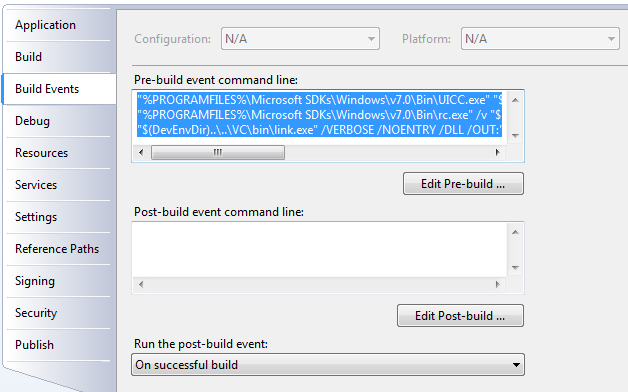Go to the Services tab
628x392 pixels.
(58, 185)
